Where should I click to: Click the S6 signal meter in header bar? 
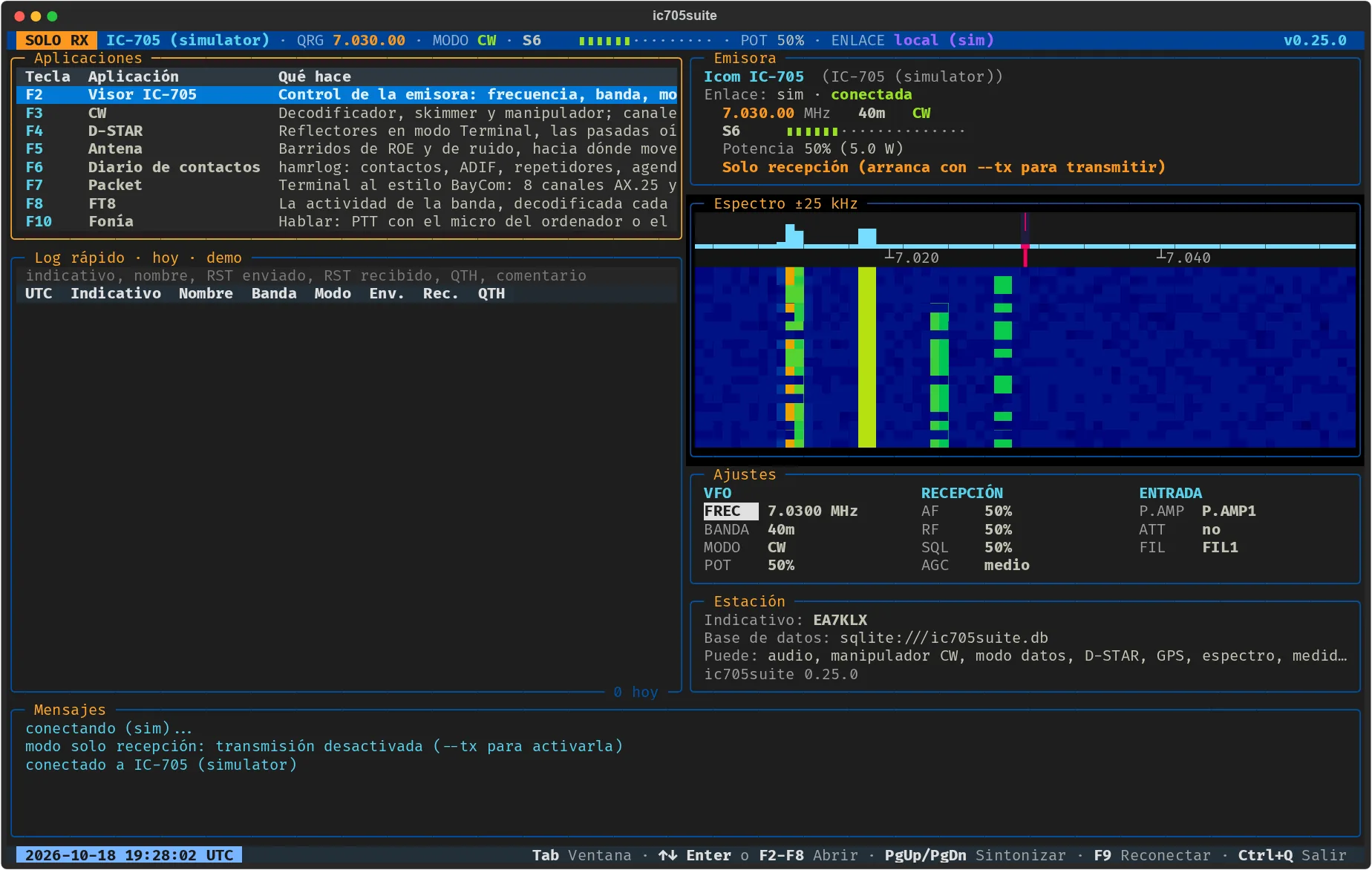point(616,40)
